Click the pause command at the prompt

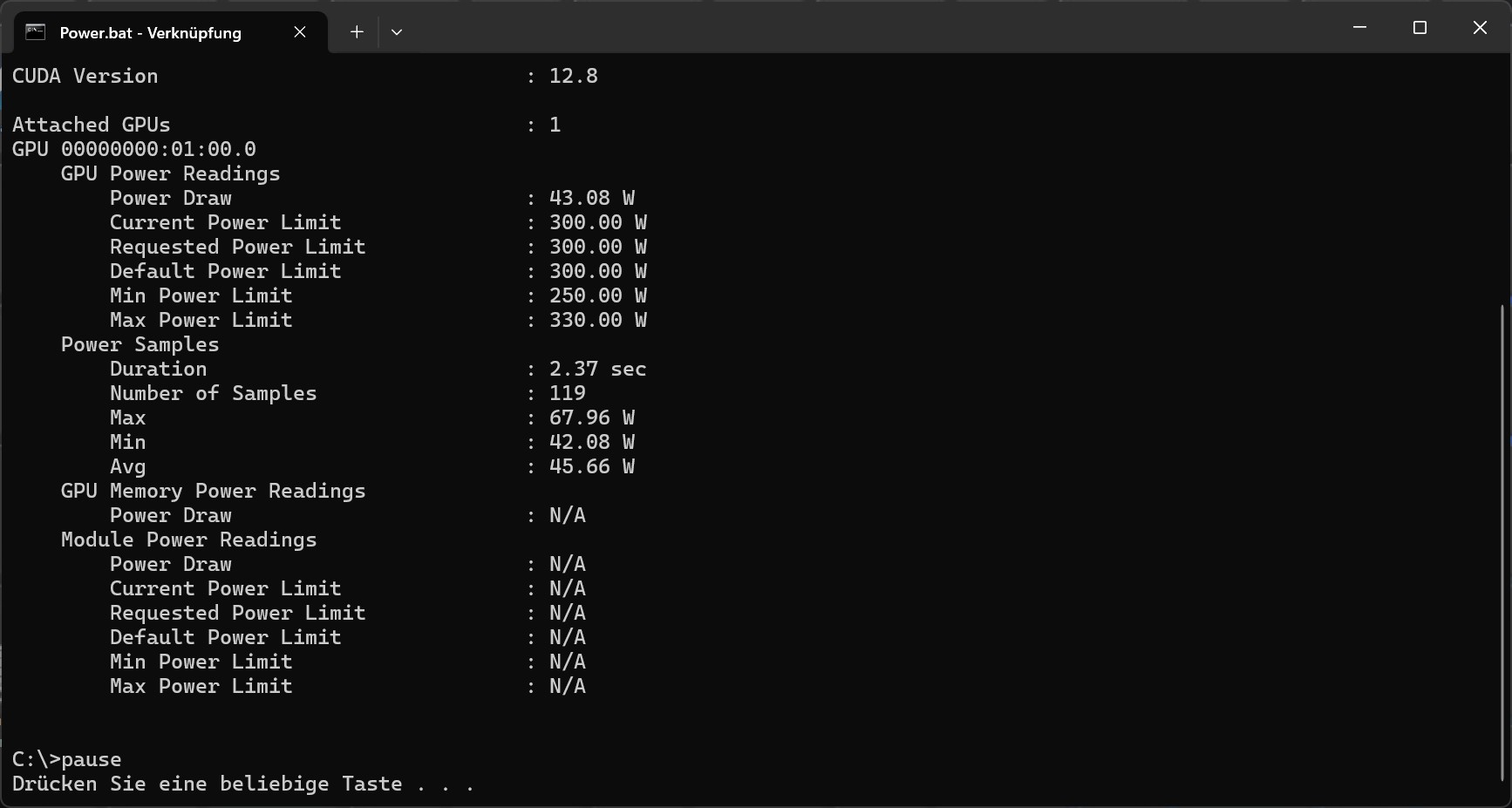[x=91, y=759]
